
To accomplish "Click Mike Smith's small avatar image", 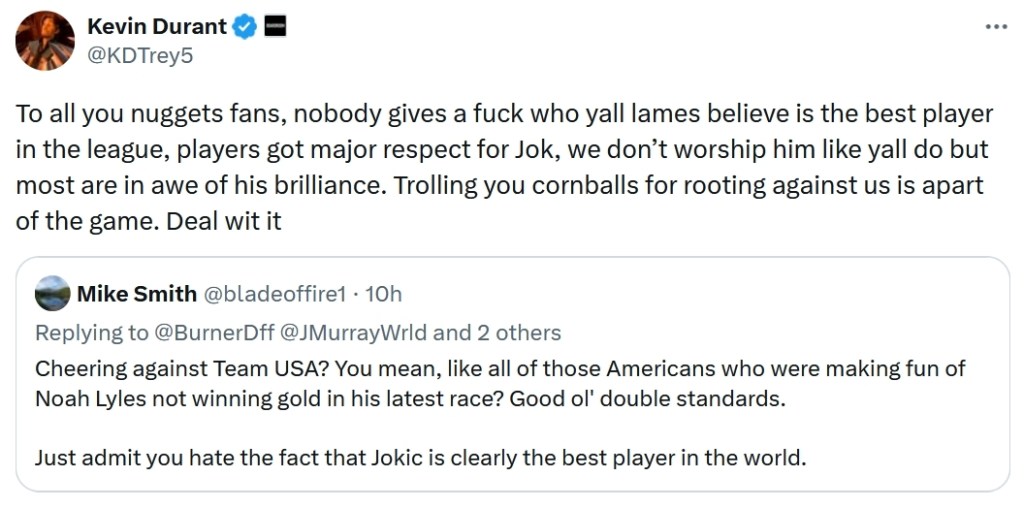I will pos(52,293).
